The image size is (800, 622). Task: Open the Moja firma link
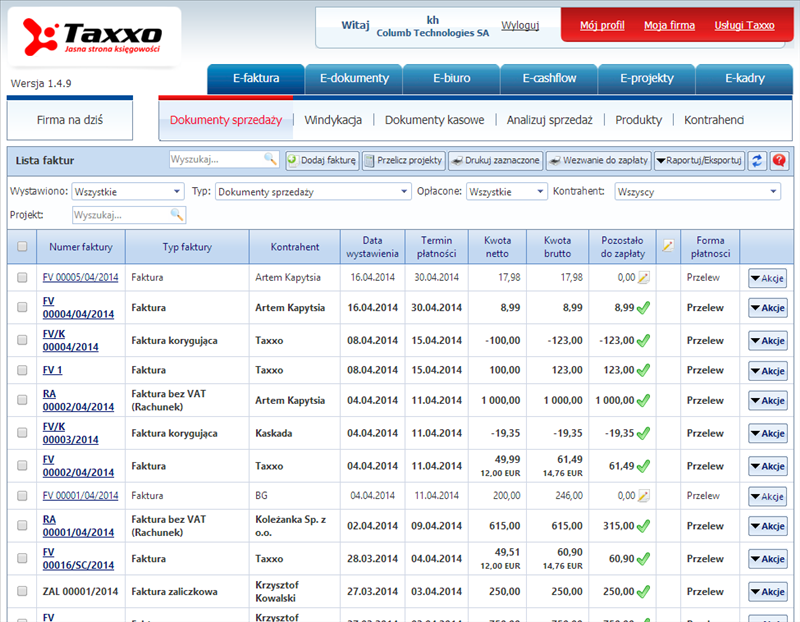pyautogui.click(x=669, y=25)
